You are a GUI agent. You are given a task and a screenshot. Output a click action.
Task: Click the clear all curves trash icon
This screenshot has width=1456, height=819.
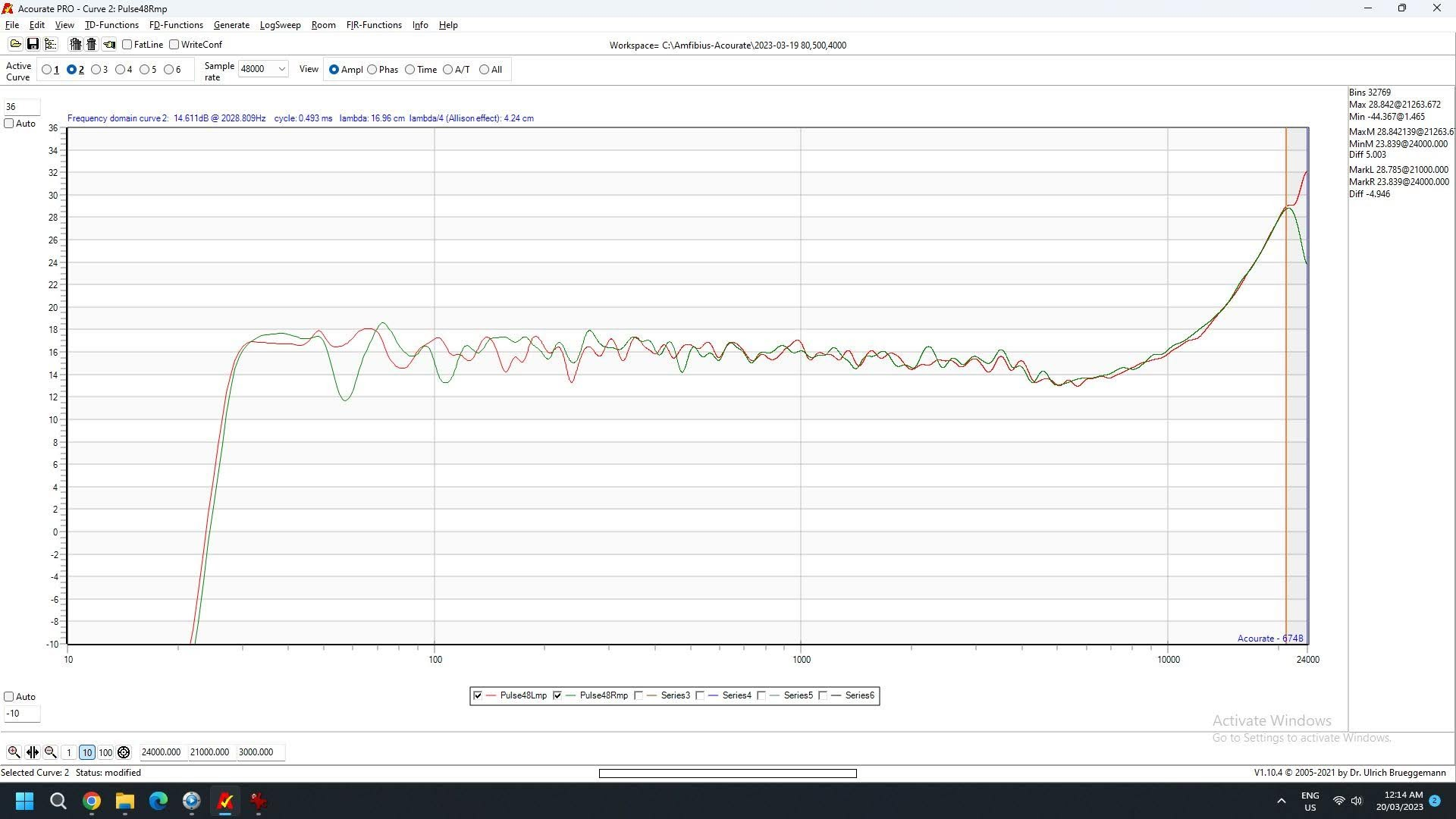[x=75, y=45]
